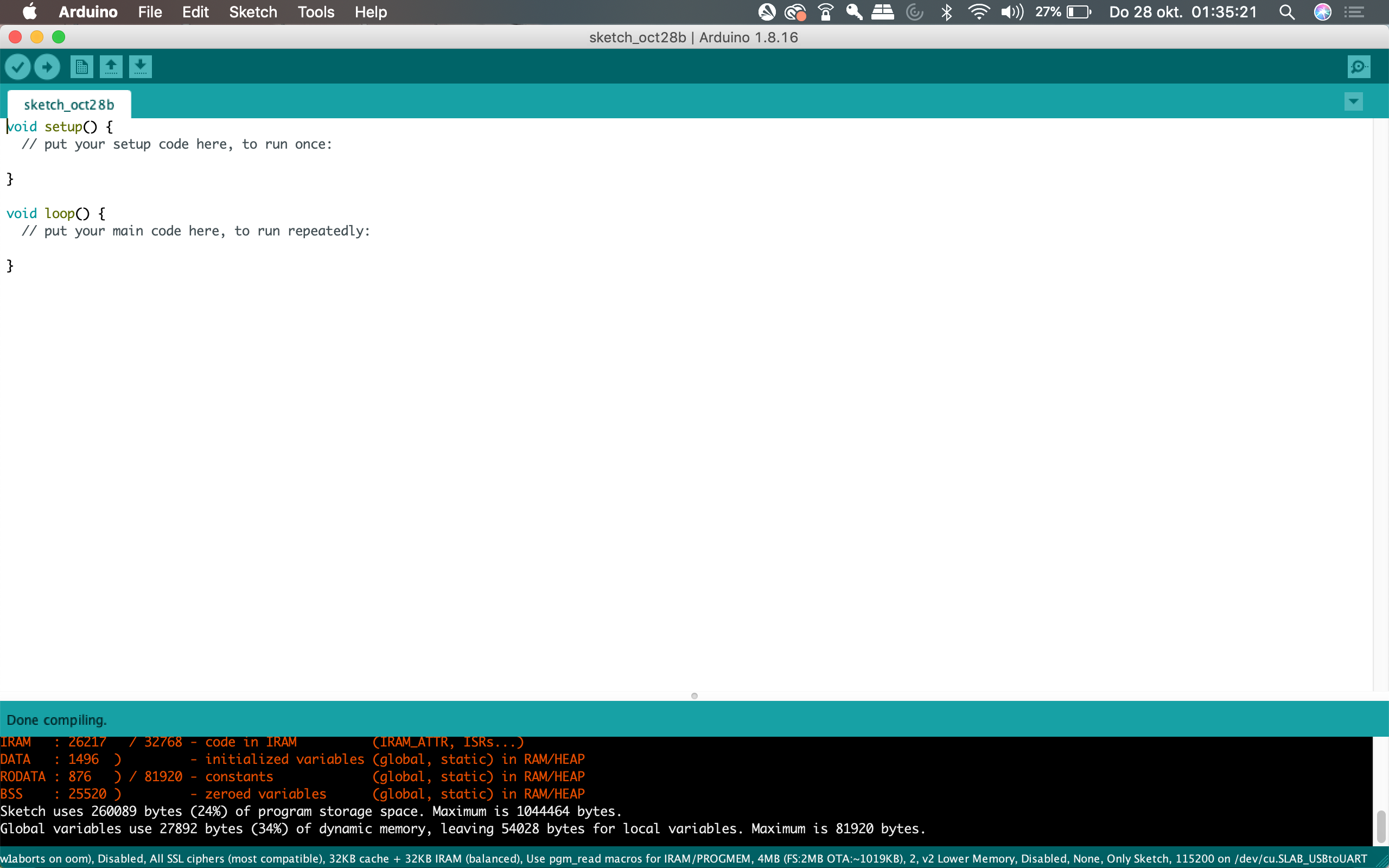Open the Sketch menu
Image resolution: width=1389 pixels, height=868 pixels.
[x=253, y=12]
